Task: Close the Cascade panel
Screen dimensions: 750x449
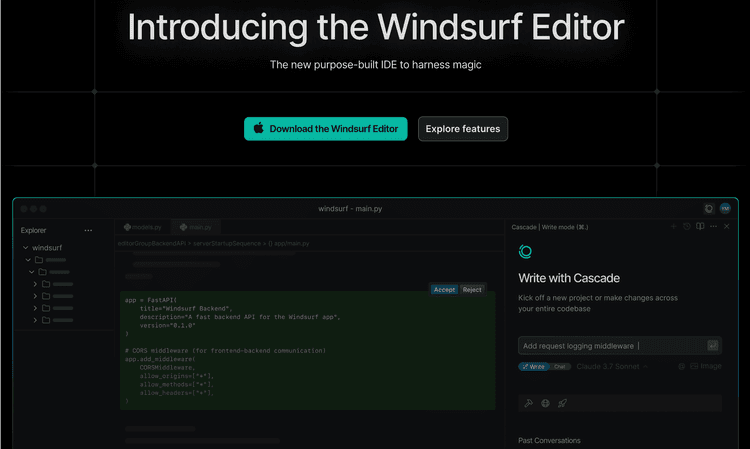Action: point(727,226)
